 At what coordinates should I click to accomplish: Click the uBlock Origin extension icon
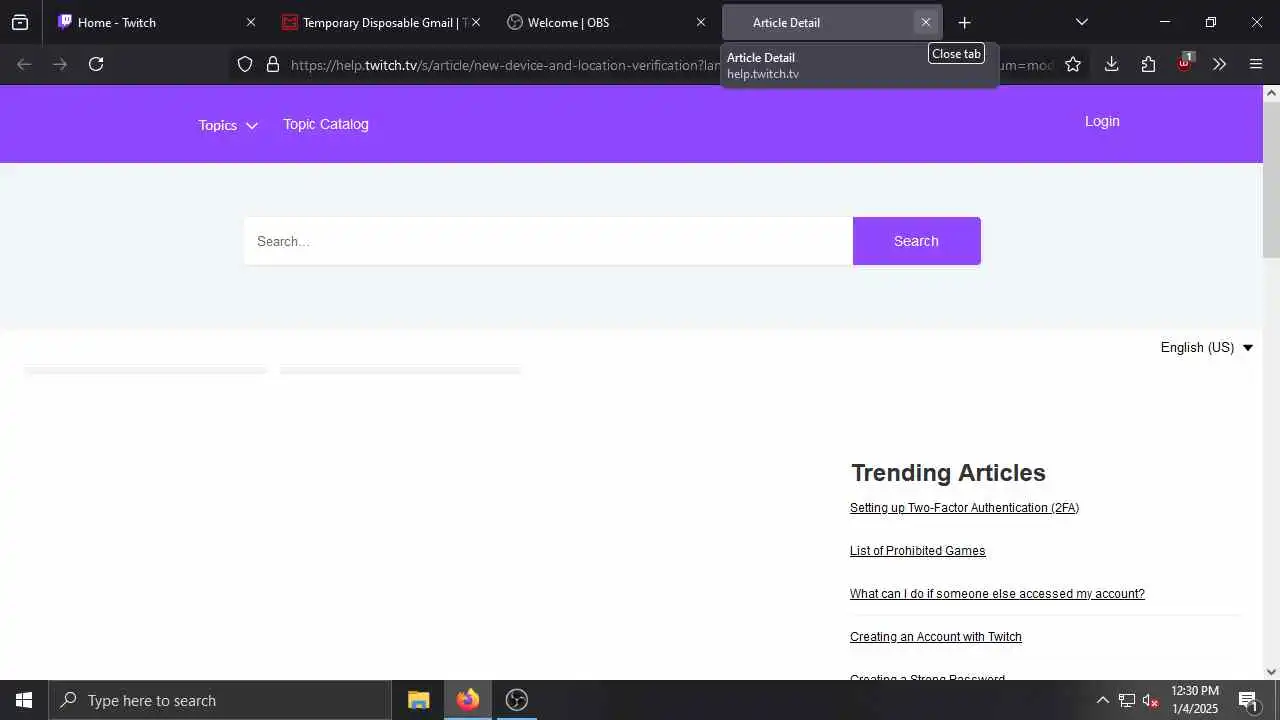(x=1185, y=62)
